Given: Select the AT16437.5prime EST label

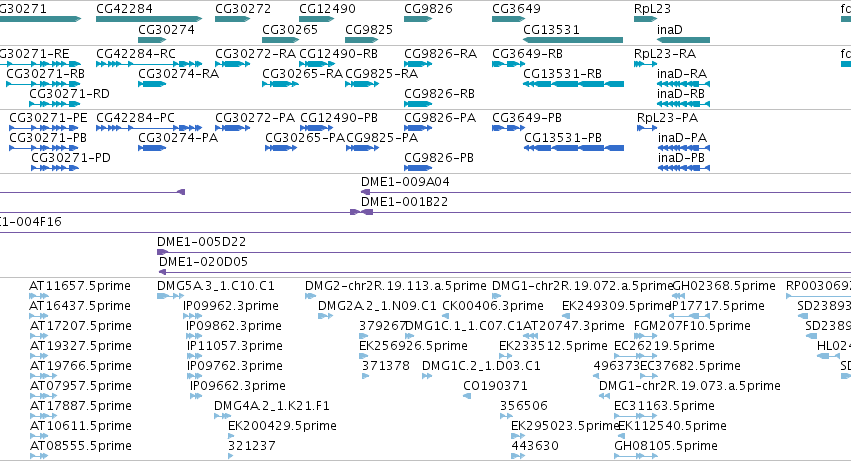Looking at the screenshot, I should (x=80, y=306).
